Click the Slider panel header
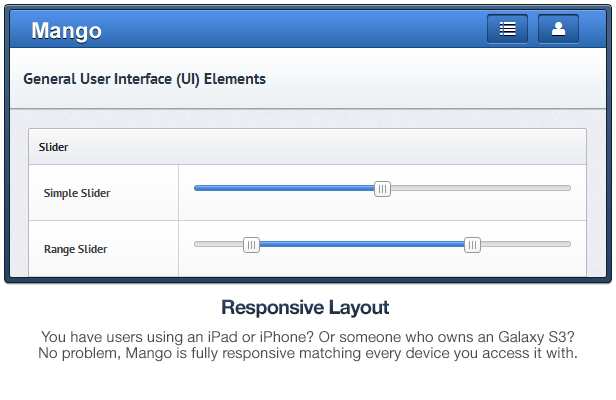The height and width of the screenshot is (400, 616). tap(54, 147)
